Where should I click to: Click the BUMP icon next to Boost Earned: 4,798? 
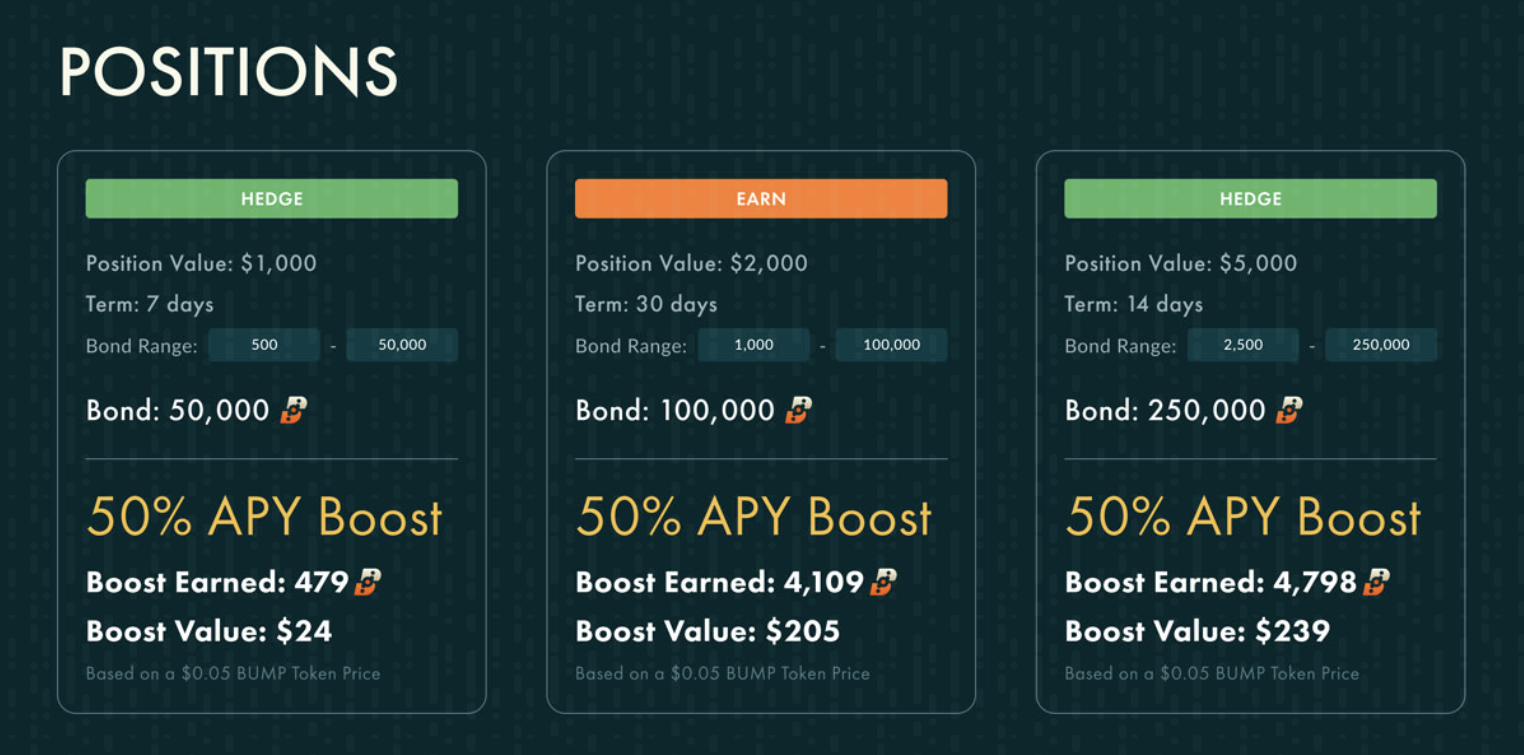click(x=1377, y=582)
